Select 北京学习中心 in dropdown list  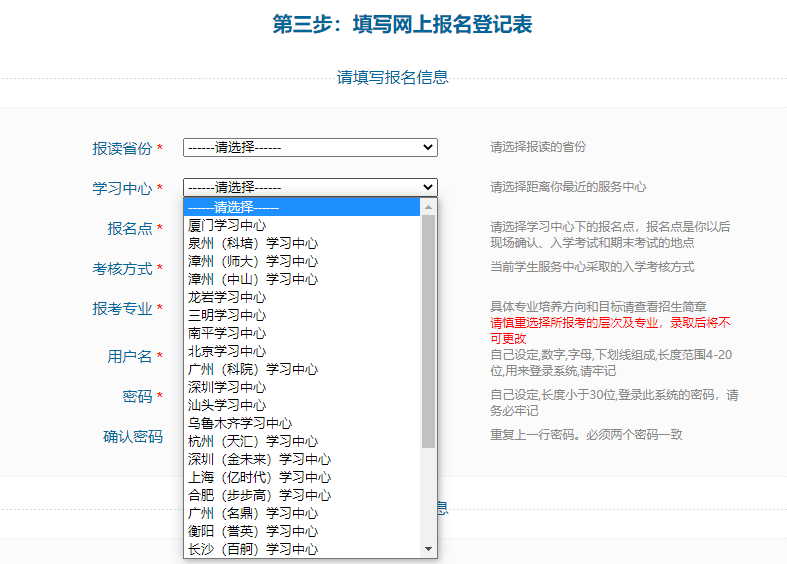(x=302, y=351)
